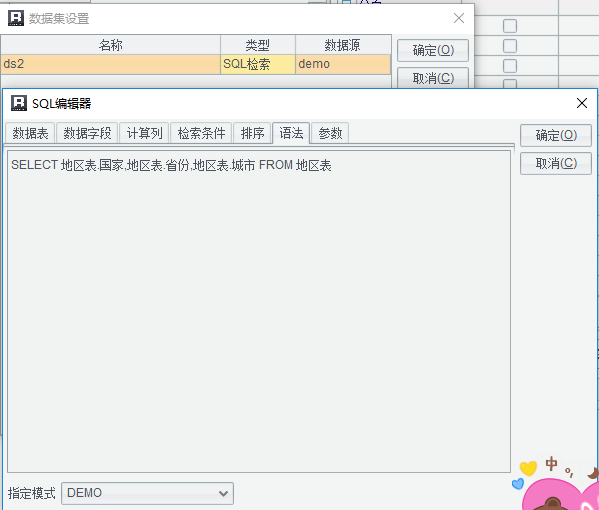Switch to the 检索条件 tab
This screenshot has width=599, height=510.
pyautogui.click(x=201, y=133)
